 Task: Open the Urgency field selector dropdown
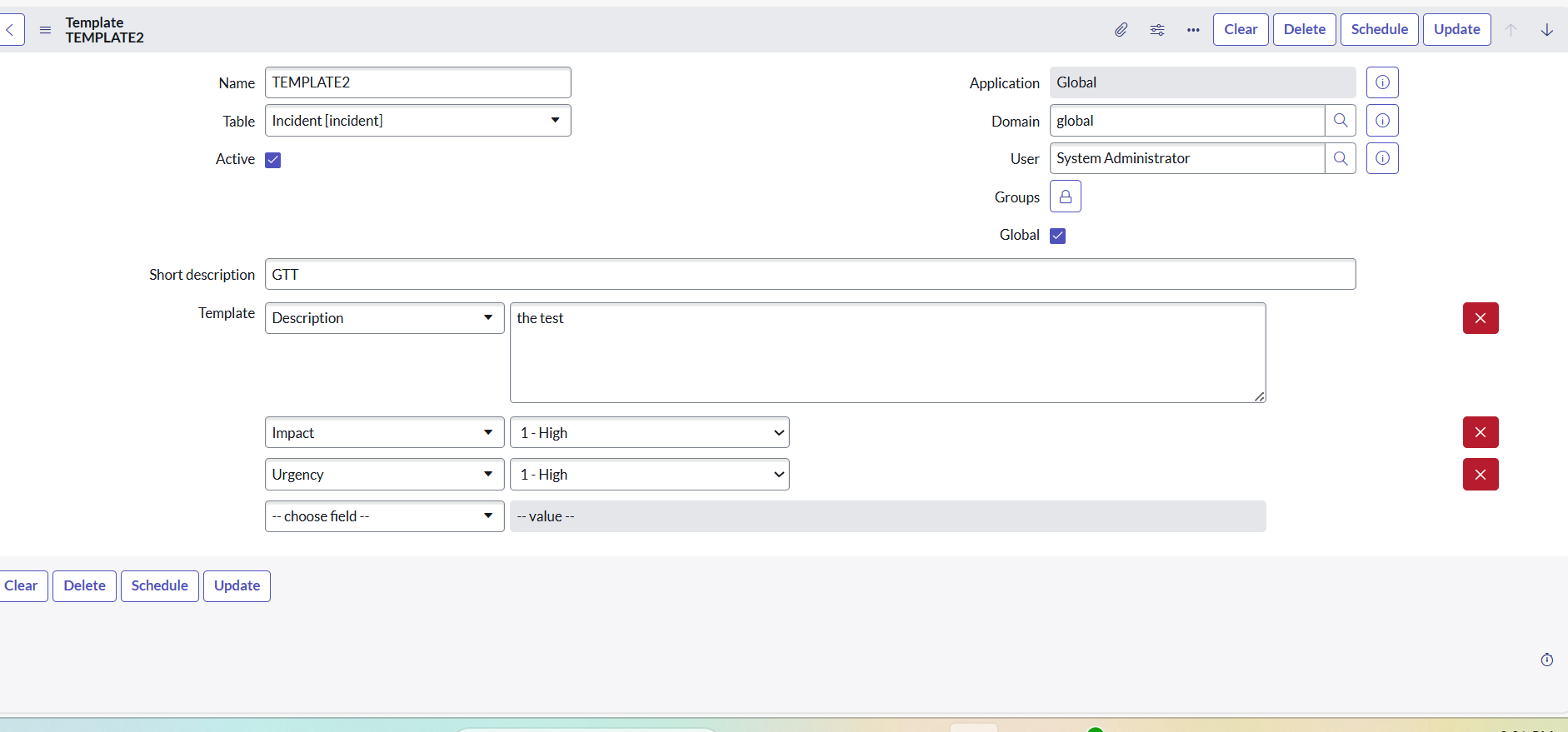[x=385, y=475]
